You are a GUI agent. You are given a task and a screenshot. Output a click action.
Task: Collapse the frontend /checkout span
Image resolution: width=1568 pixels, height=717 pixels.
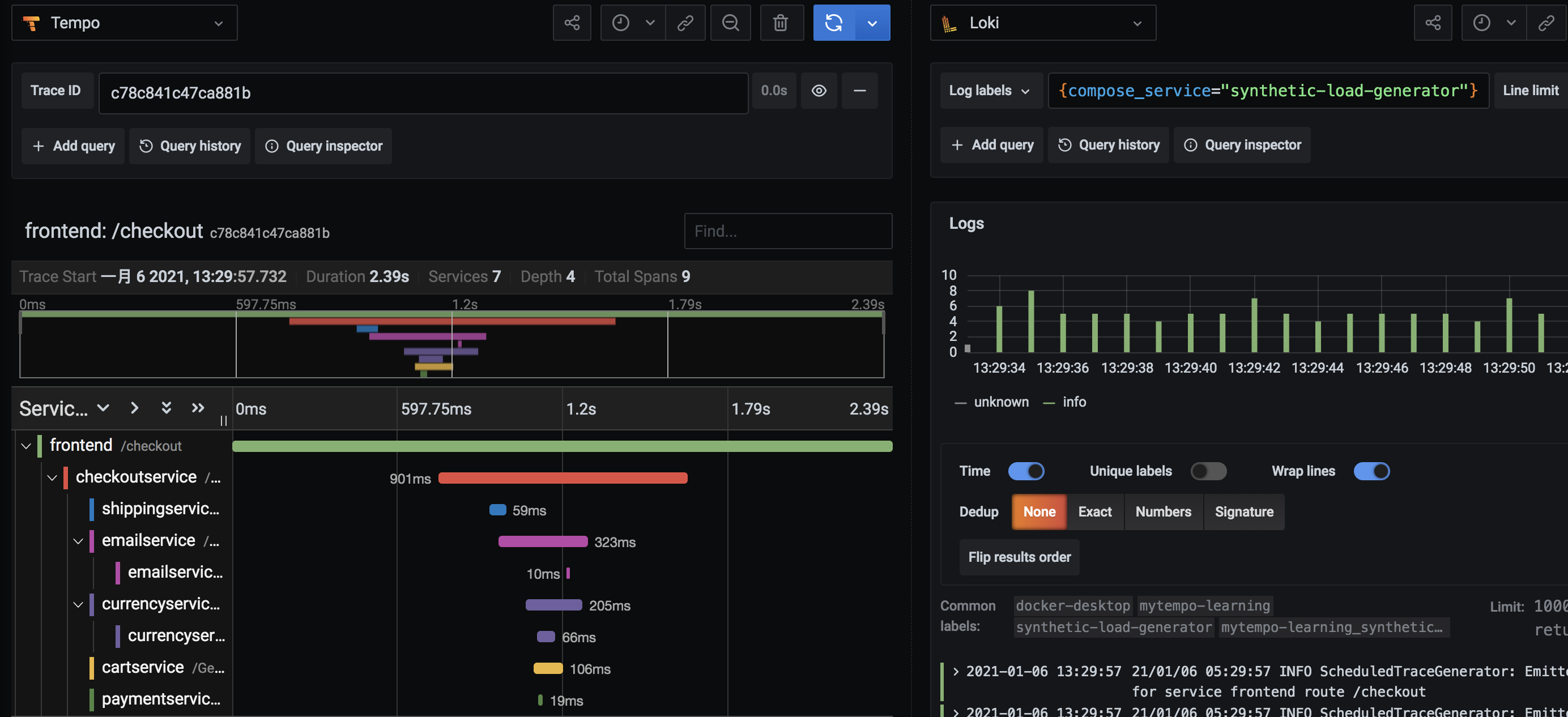25,446
